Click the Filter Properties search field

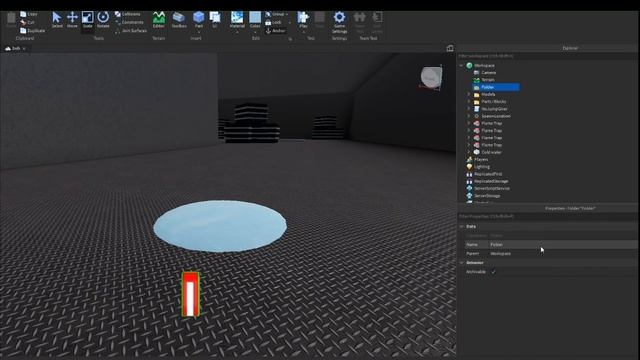click(x=547, y=216)
